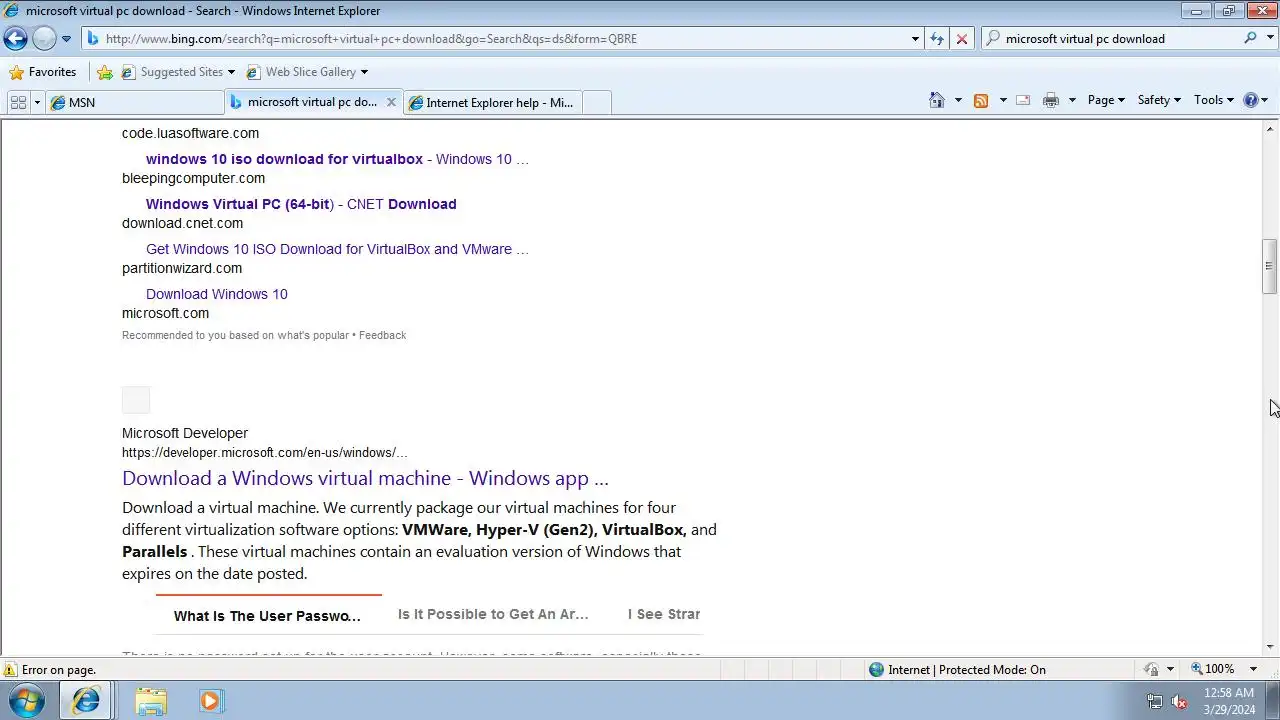Click the muted volume speaker tray icon
This screenshot has height=720, width=1280.
(1180, 702)
